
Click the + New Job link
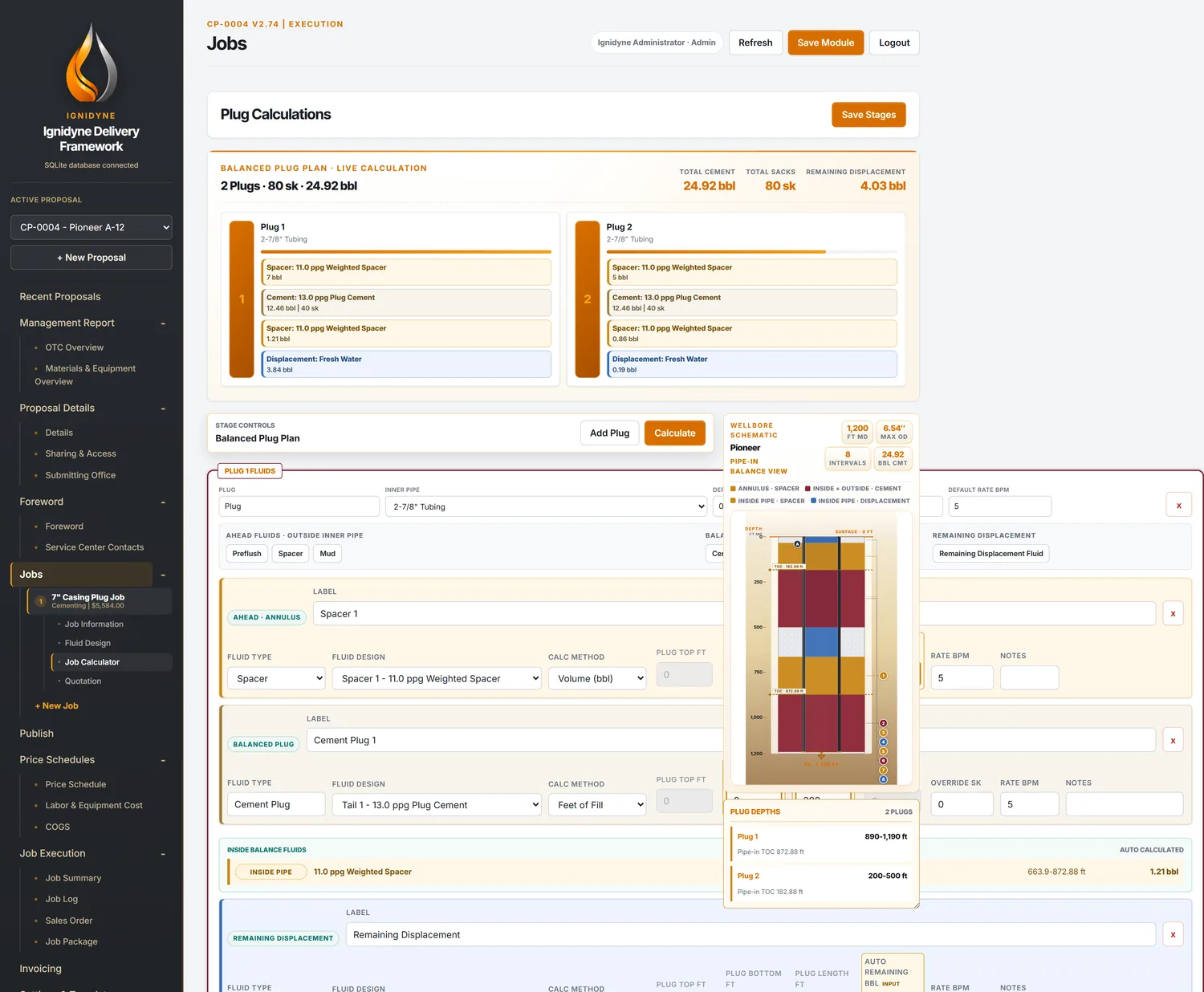(56, 705)
